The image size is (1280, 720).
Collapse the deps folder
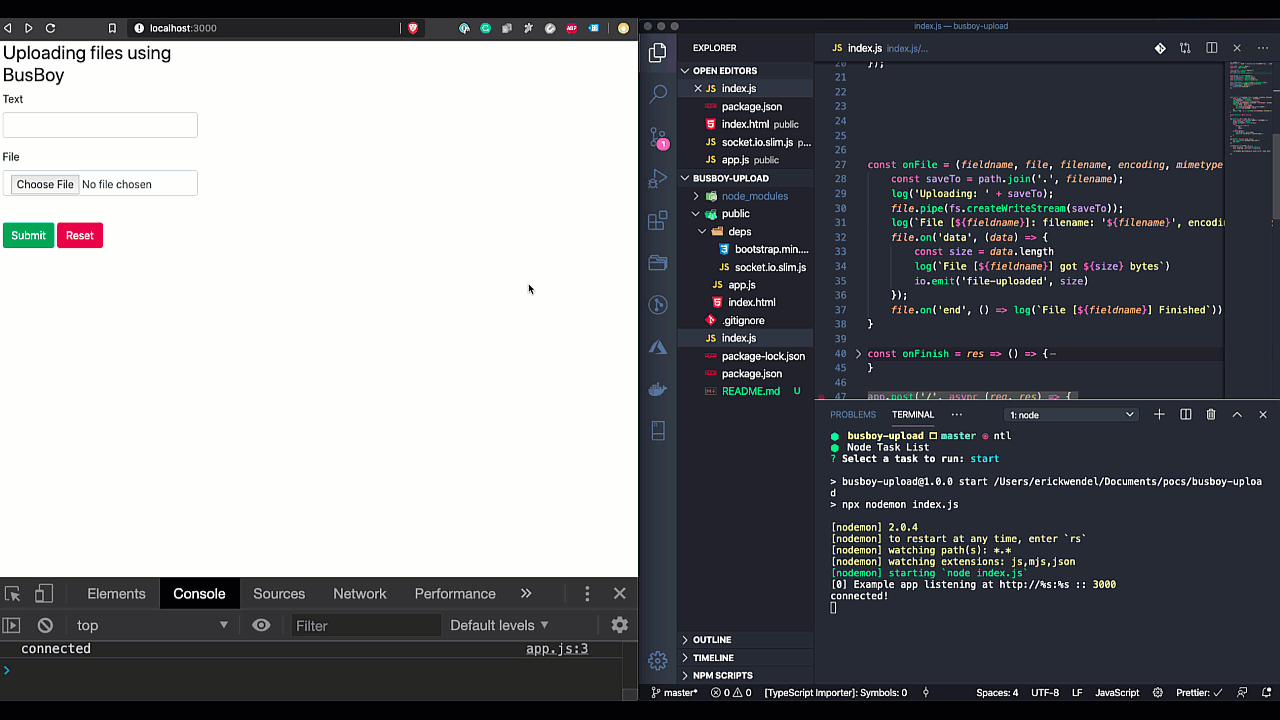click(740, 232)
